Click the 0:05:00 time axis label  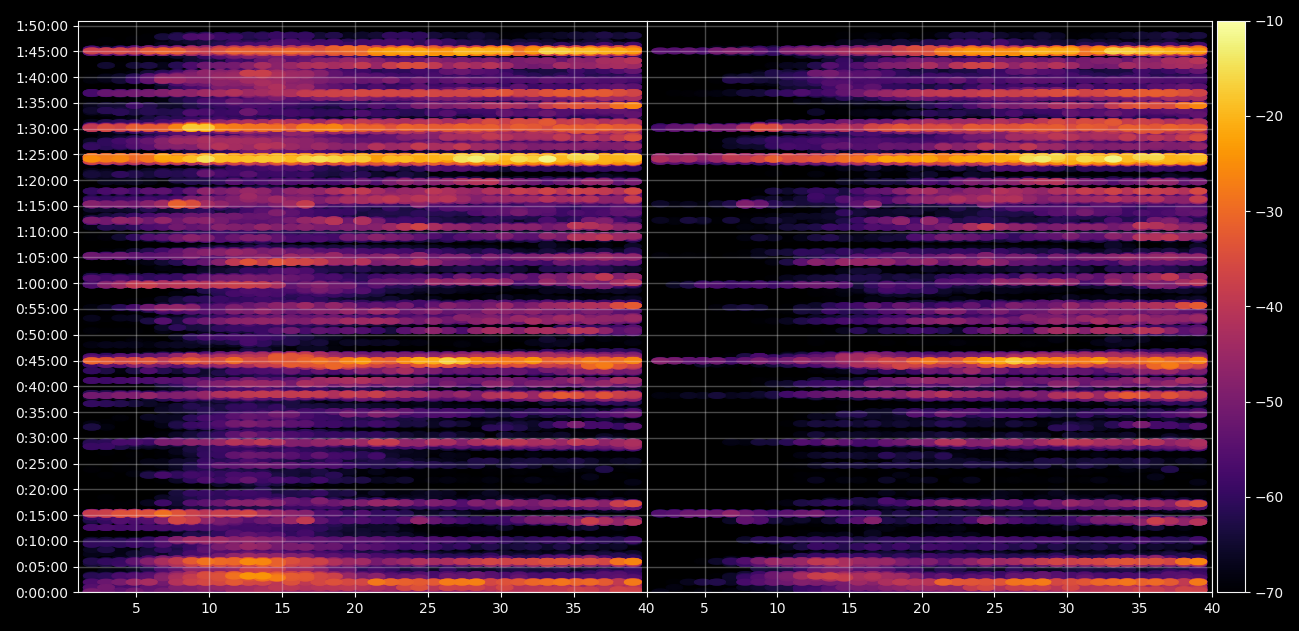coord(43,567)
